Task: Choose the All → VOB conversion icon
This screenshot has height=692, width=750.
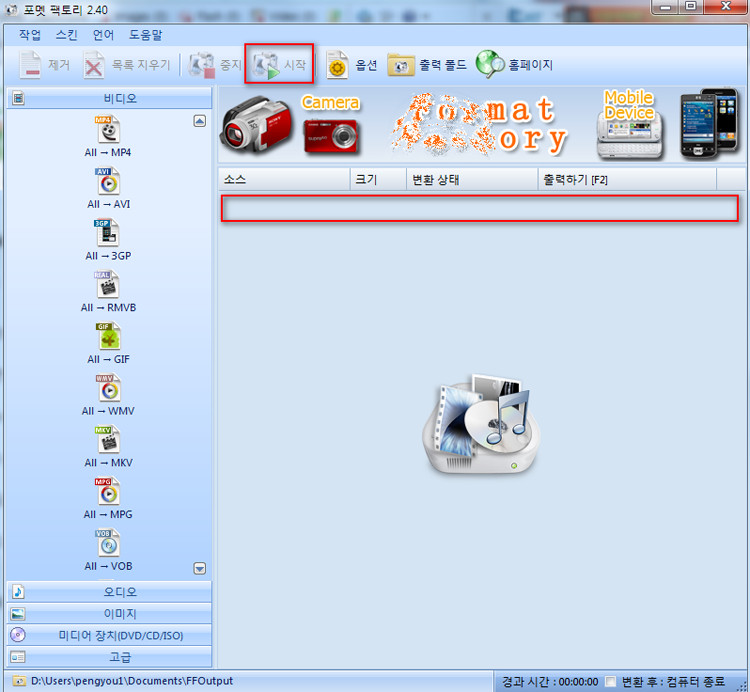Action: (x=108, y=543)
